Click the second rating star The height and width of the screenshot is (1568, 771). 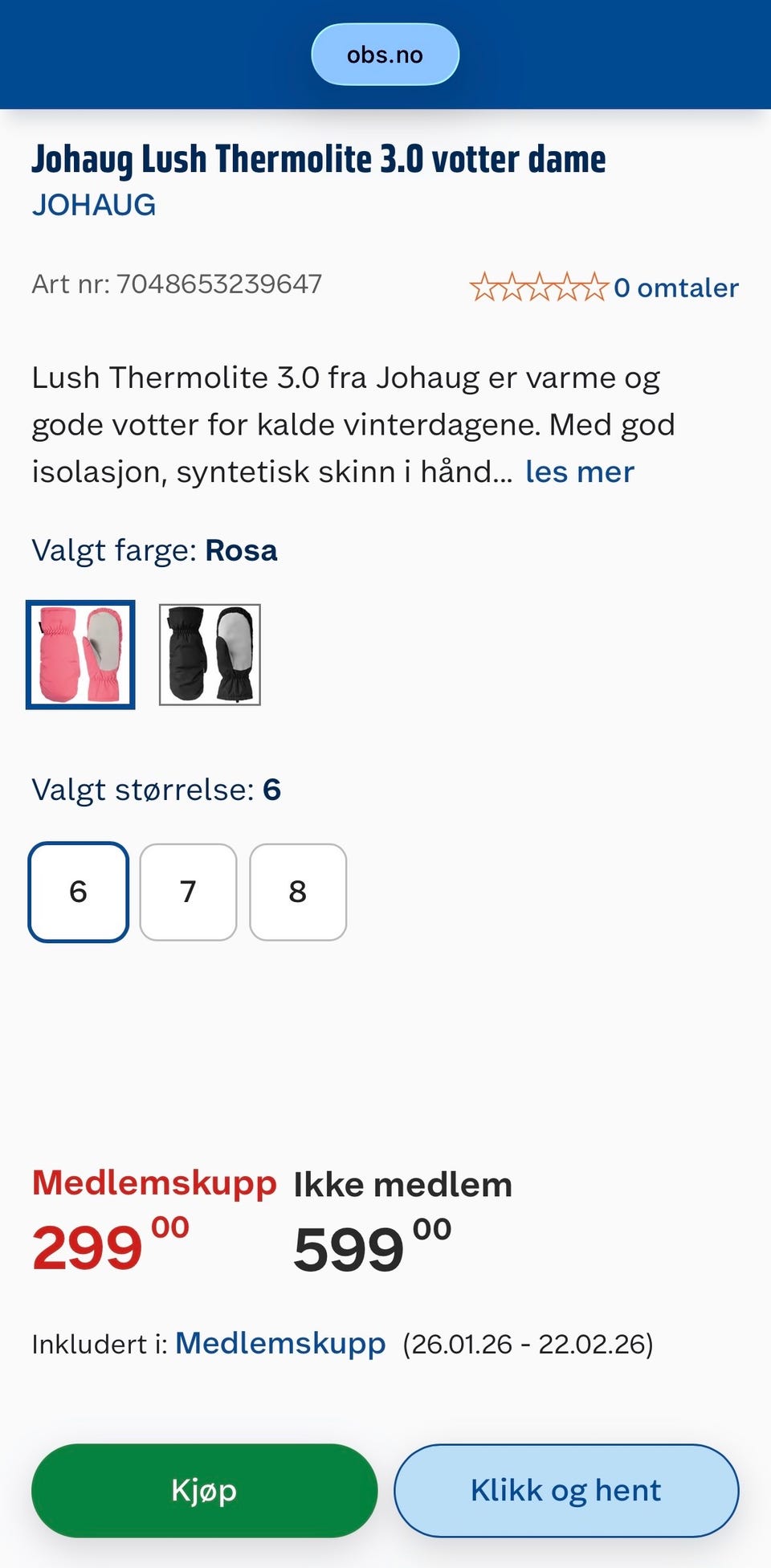512,287
